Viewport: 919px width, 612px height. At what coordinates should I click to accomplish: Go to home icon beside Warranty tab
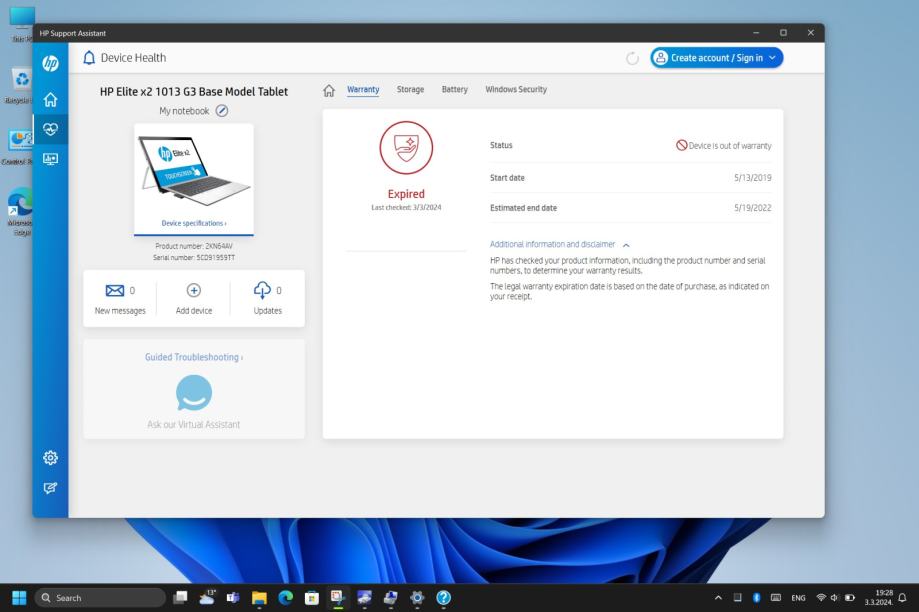point(328,90)
